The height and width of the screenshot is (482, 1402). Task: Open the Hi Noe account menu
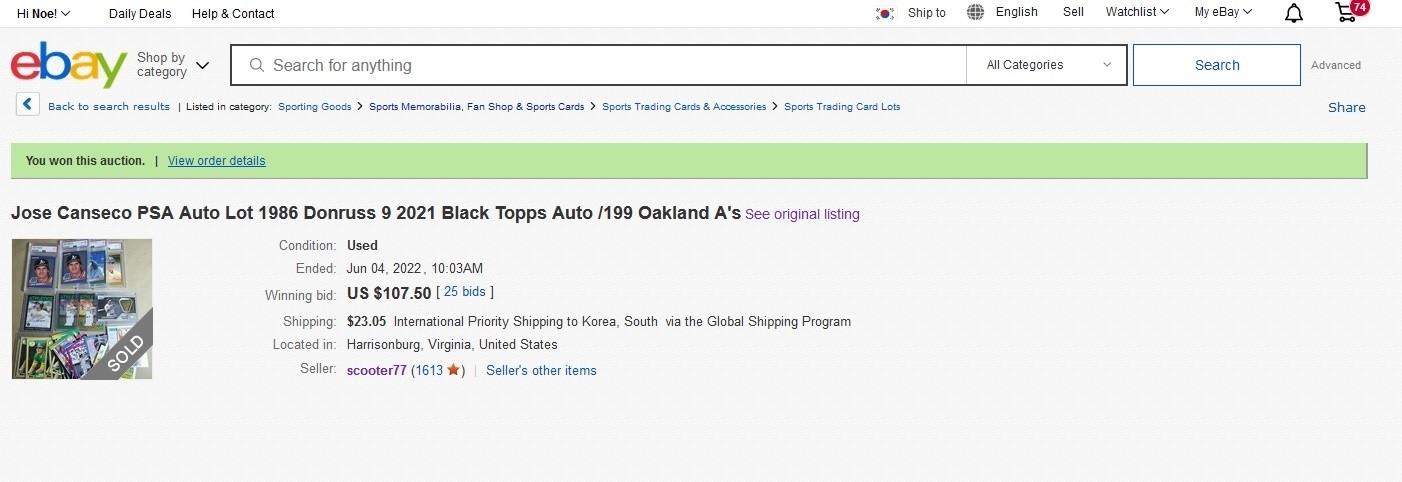(43, 13)
